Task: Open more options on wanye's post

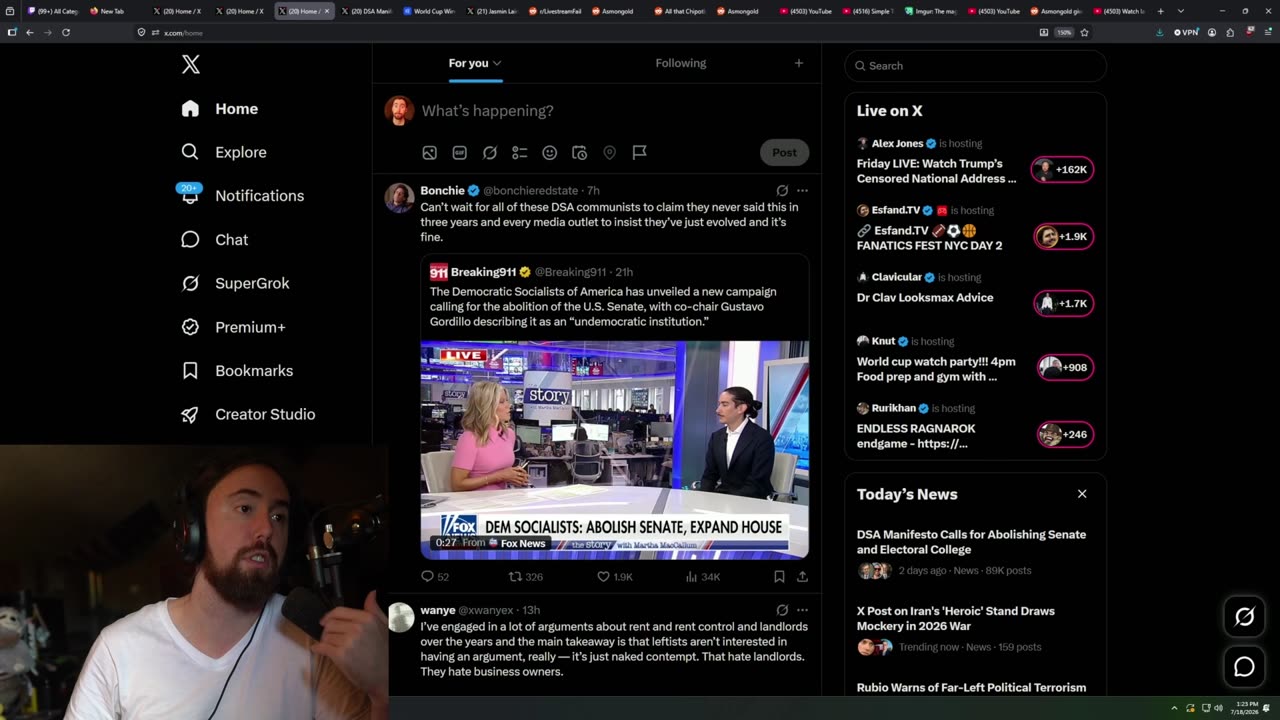Action: 802,610
